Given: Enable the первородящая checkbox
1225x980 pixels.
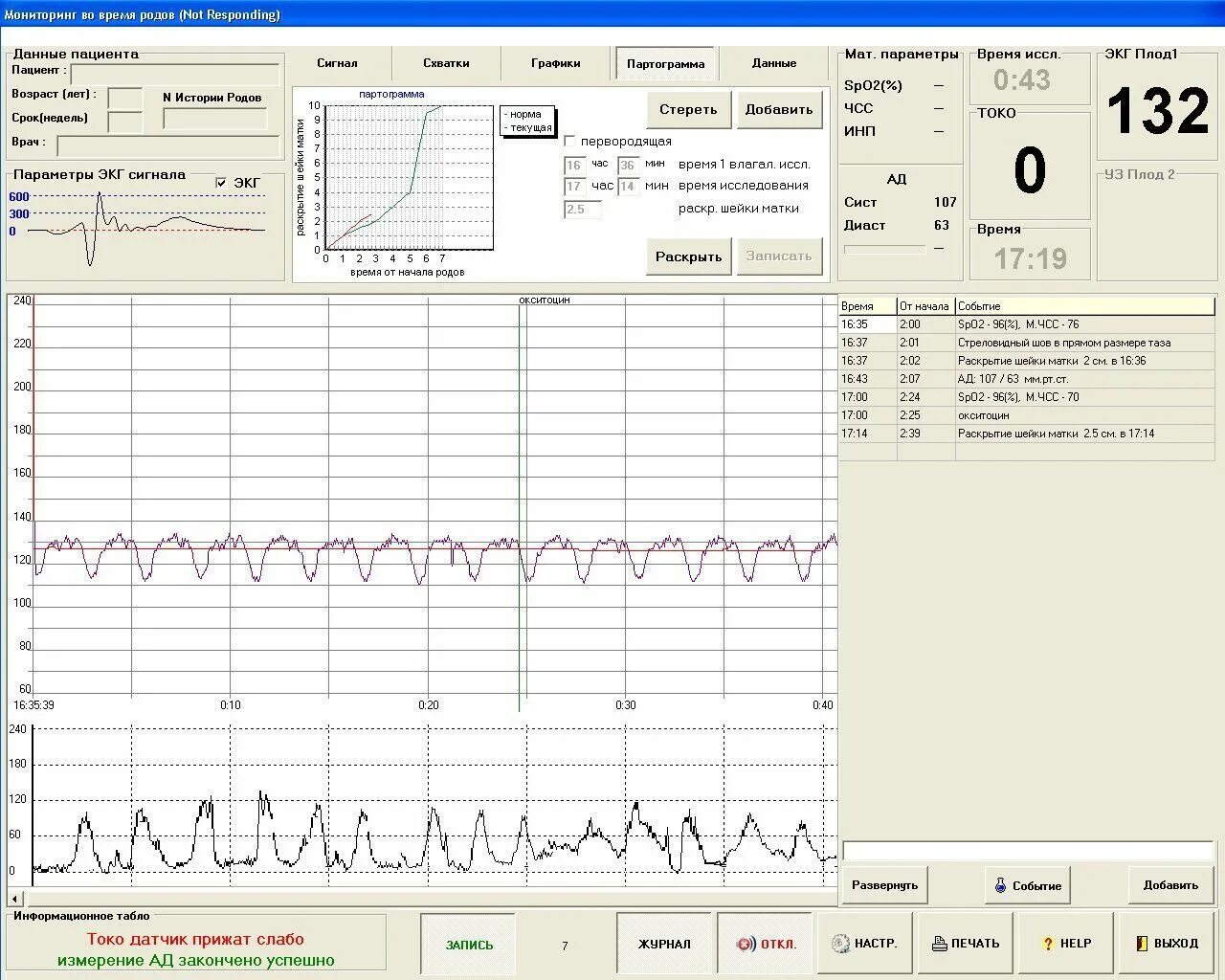Looking at the screenshot, I should (x=569, y=141).
